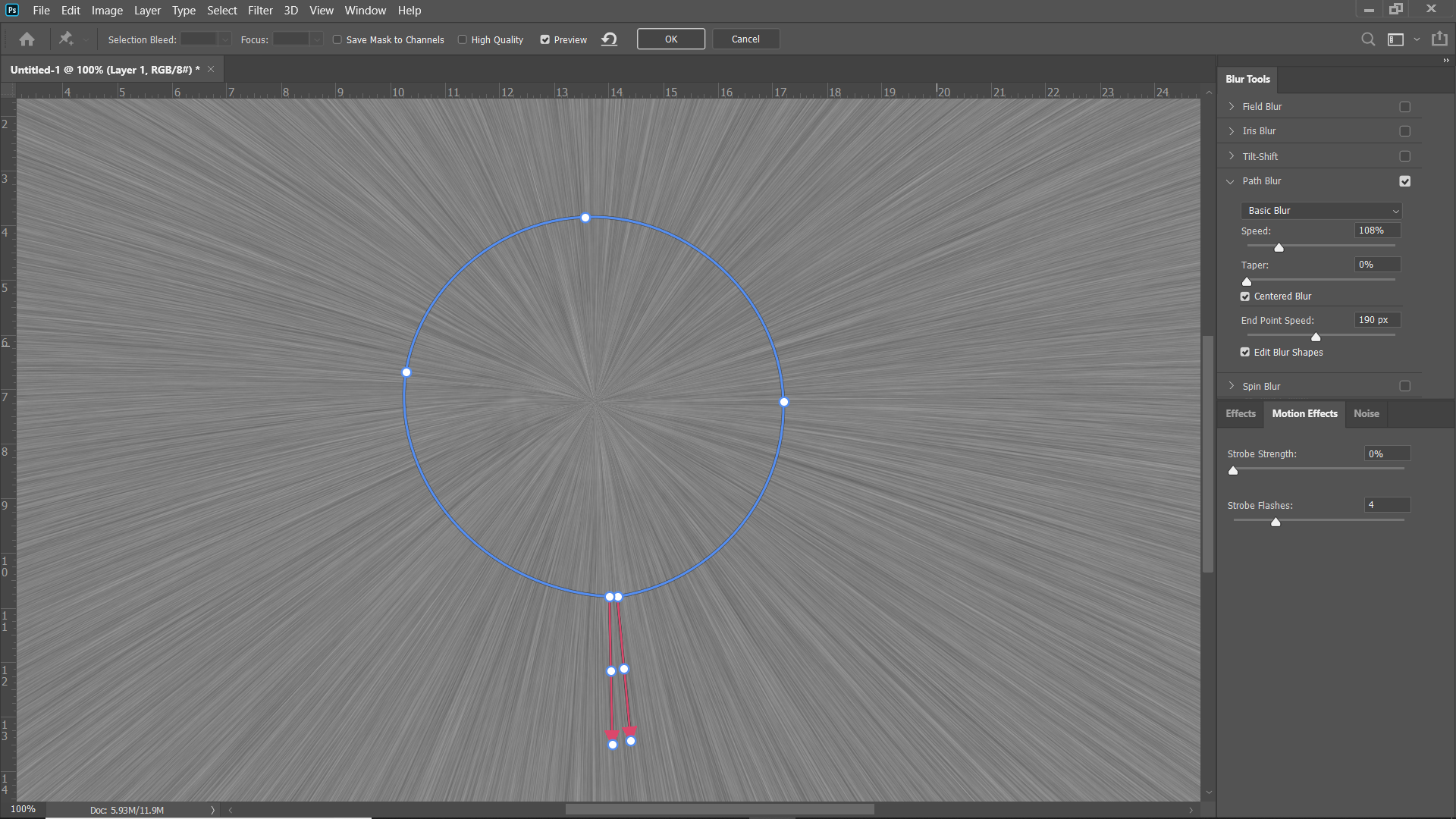Click the pin tool icon in options bar
This screenshot has width=1456, height=819.
[66, 39]
